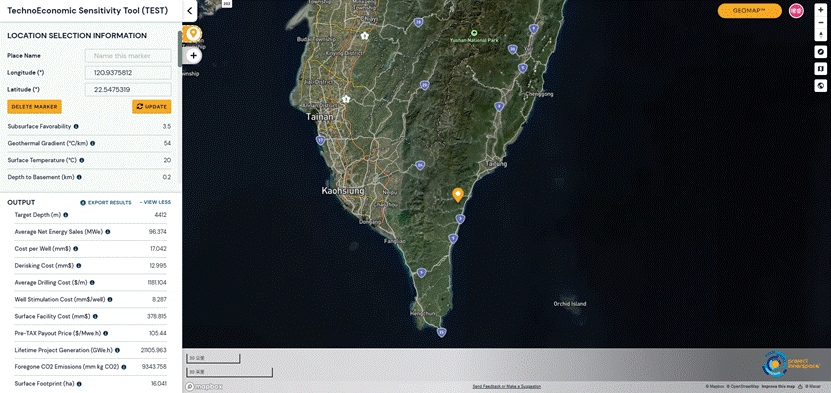Viewport: 831px width, 393px height.
Task: Click the Geothermal Gradient value 54
Action: 167,144
